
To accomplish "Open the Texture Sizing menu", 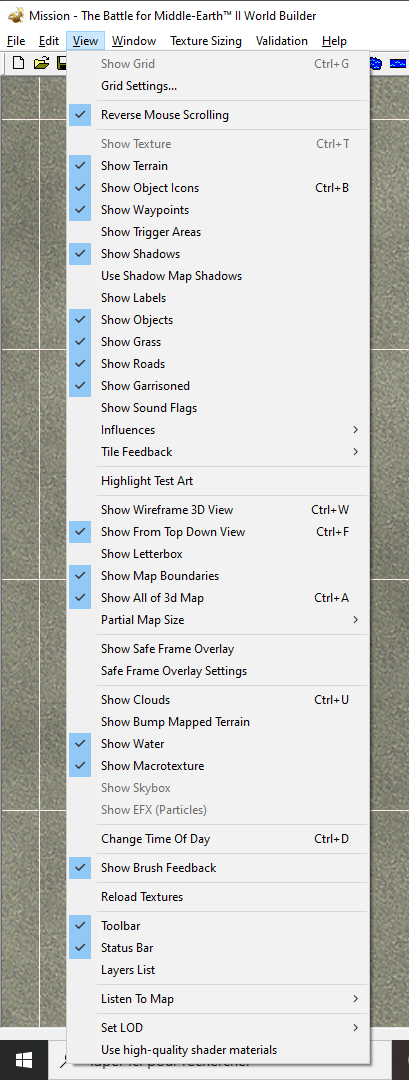I will pos(206,41).
